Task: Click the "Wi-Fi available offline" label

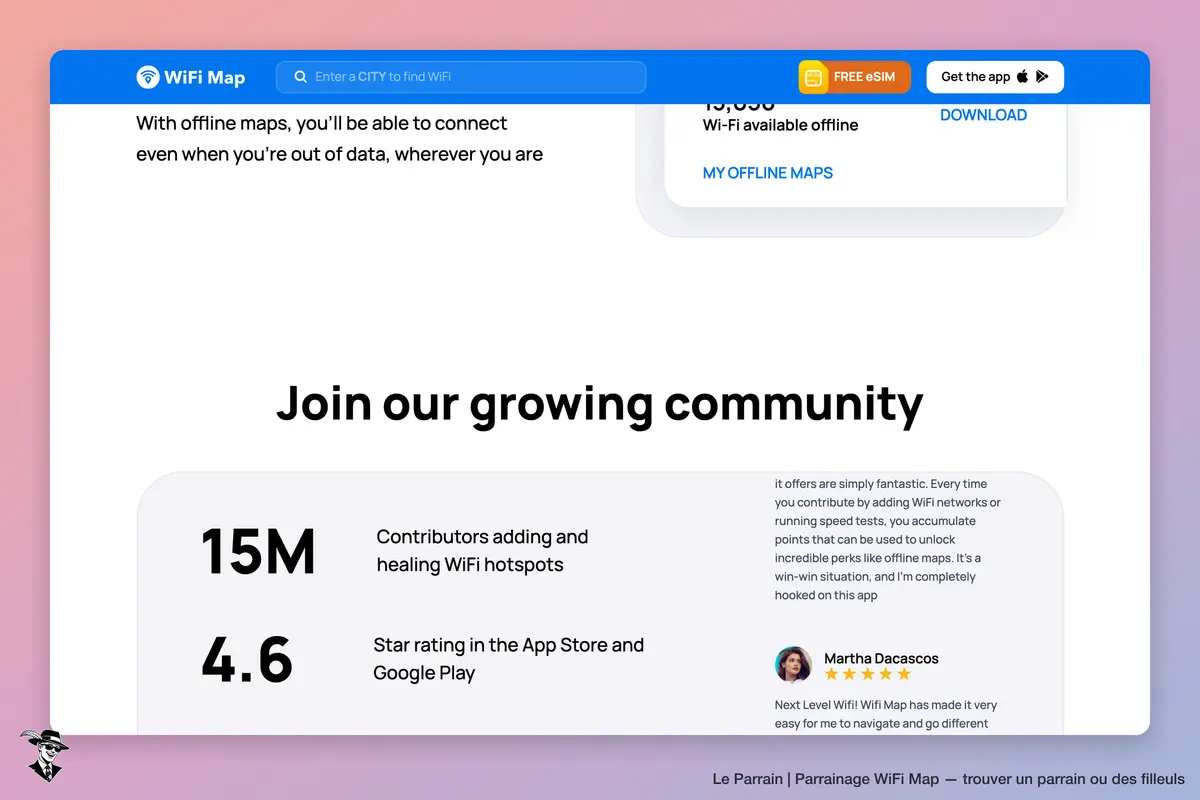Action: click(x=781, y=125)
